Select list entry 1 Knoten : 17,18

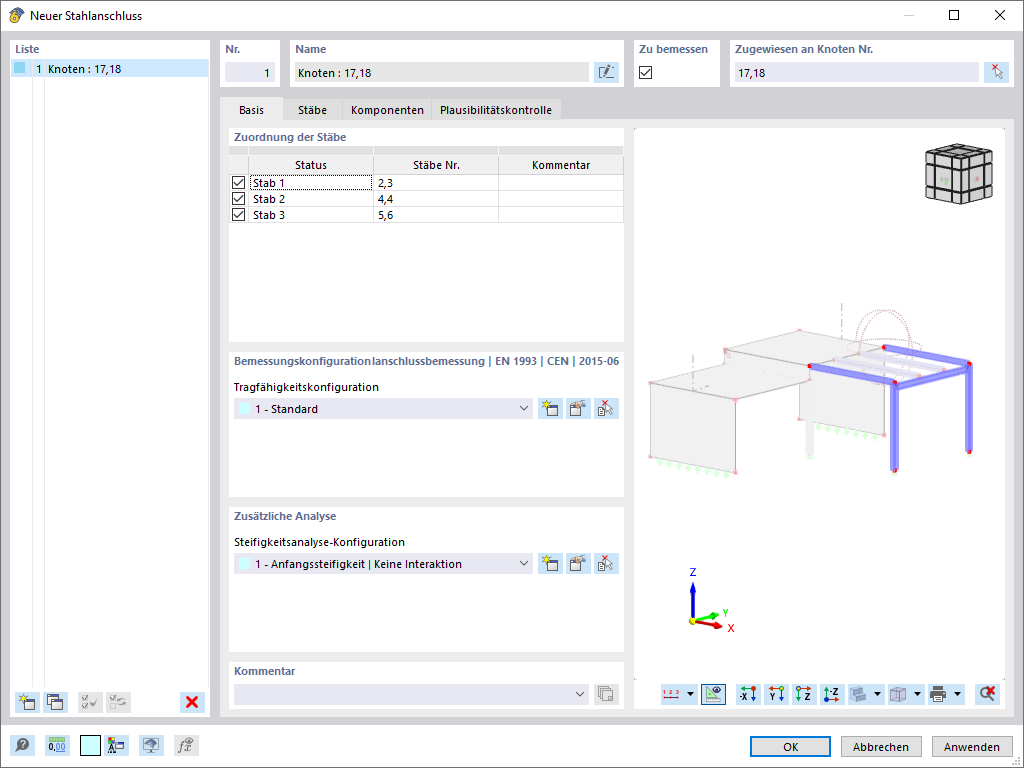click(x=110, y=69)
